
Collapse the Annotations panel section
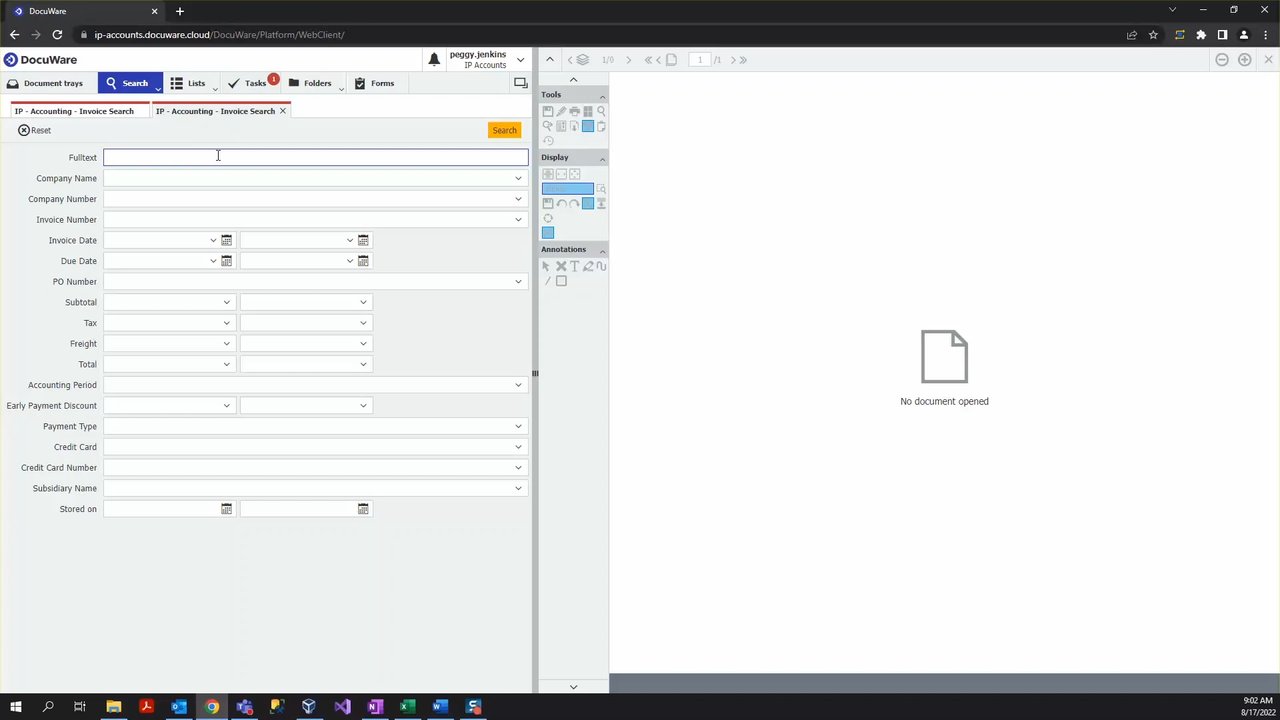tap(602, 249)
